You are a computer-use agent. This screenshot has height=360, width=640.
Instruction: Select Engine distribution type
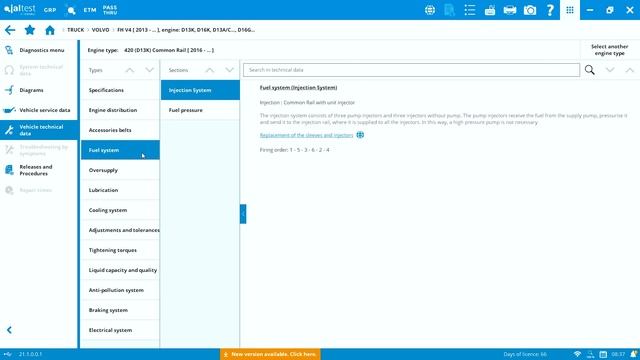[120, 110]
